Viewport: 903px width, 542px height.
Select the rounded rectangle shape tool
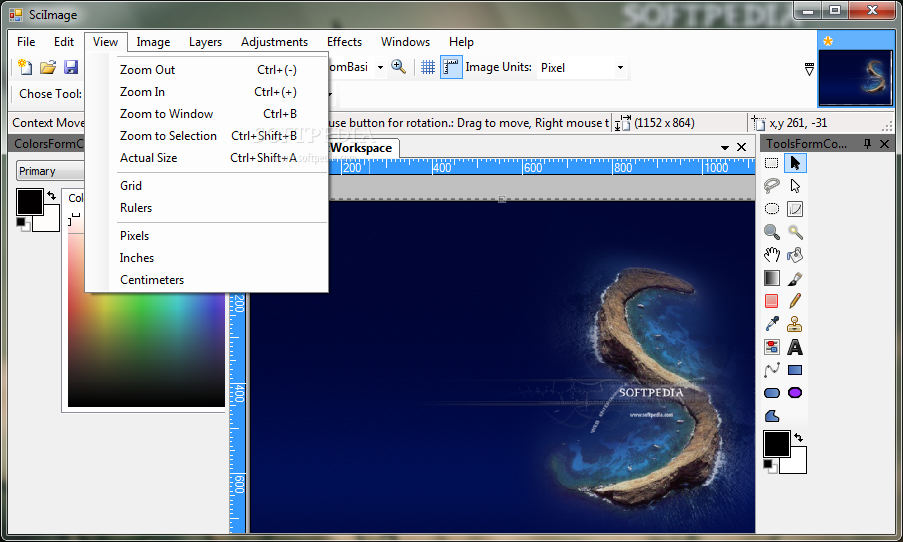coord(772,393)
